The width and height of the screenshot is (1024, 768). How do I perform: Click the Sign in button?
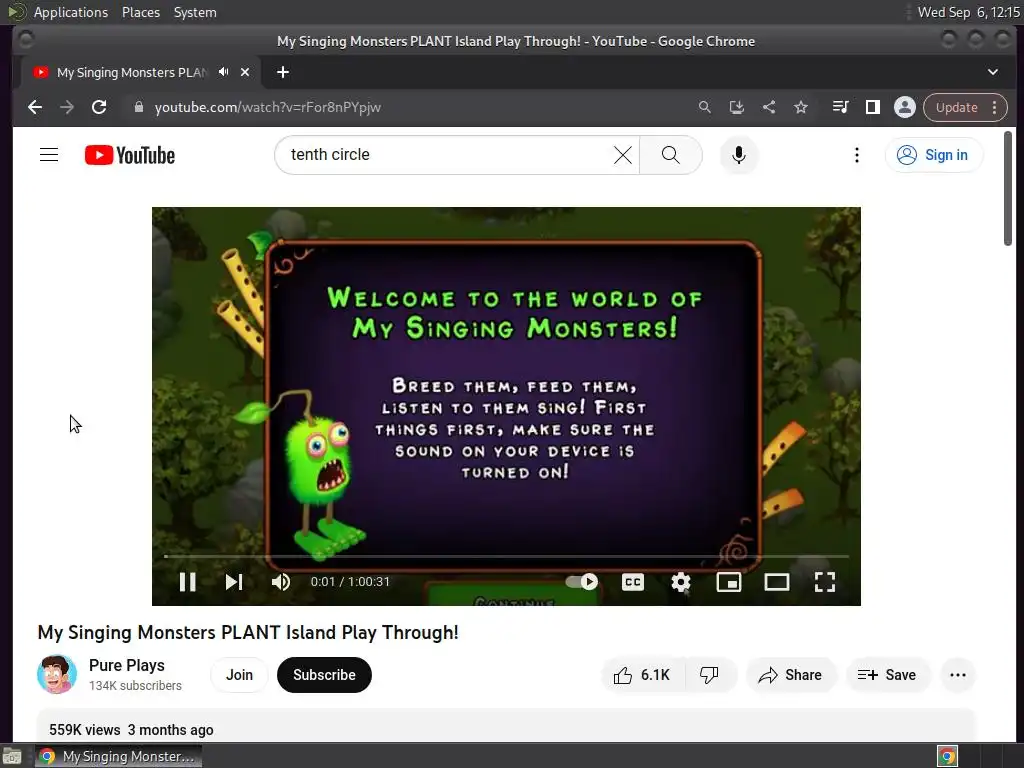[x=933, y=155]
